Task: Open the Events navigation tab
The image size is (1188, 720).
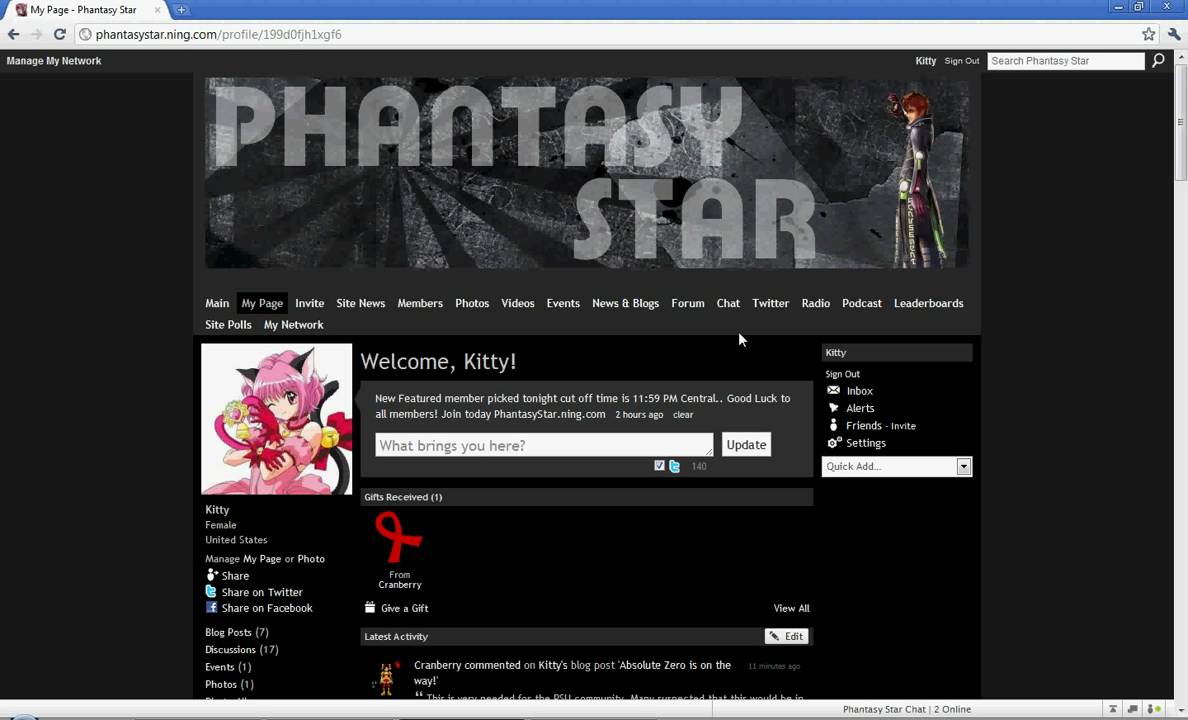Action: (x=563, y=303)
